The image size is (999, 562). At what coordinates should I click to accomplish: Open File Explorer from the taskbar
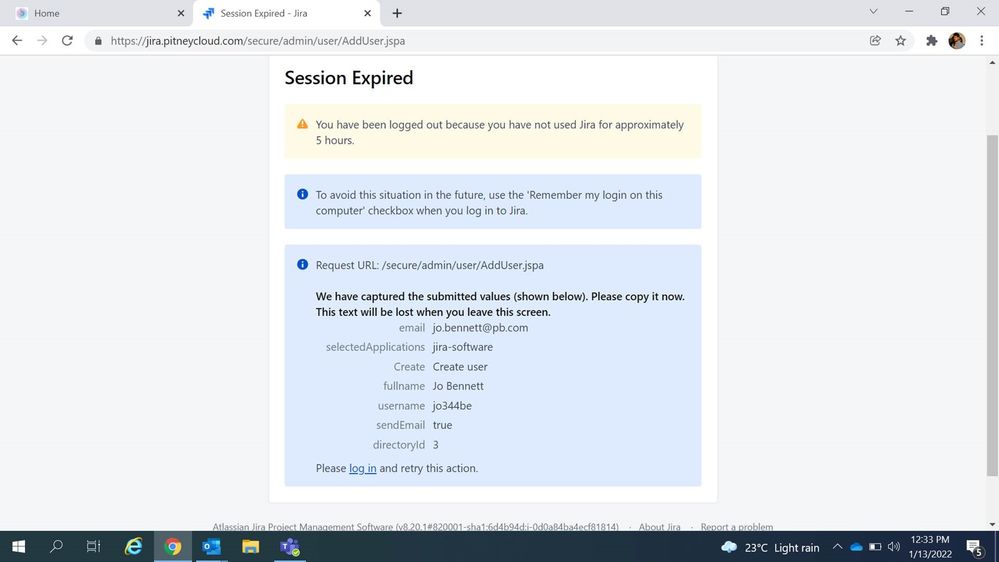250,547
